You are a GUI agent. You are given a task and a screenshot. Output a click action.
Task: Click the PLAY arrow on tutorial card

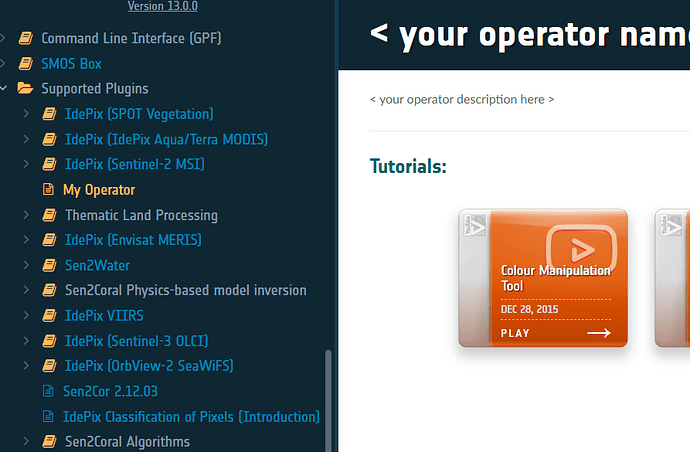pos(599,333)
